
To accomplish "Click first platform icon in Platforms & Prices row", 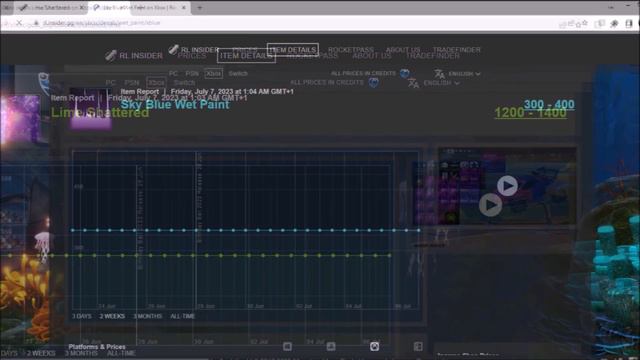I will 287,347.
